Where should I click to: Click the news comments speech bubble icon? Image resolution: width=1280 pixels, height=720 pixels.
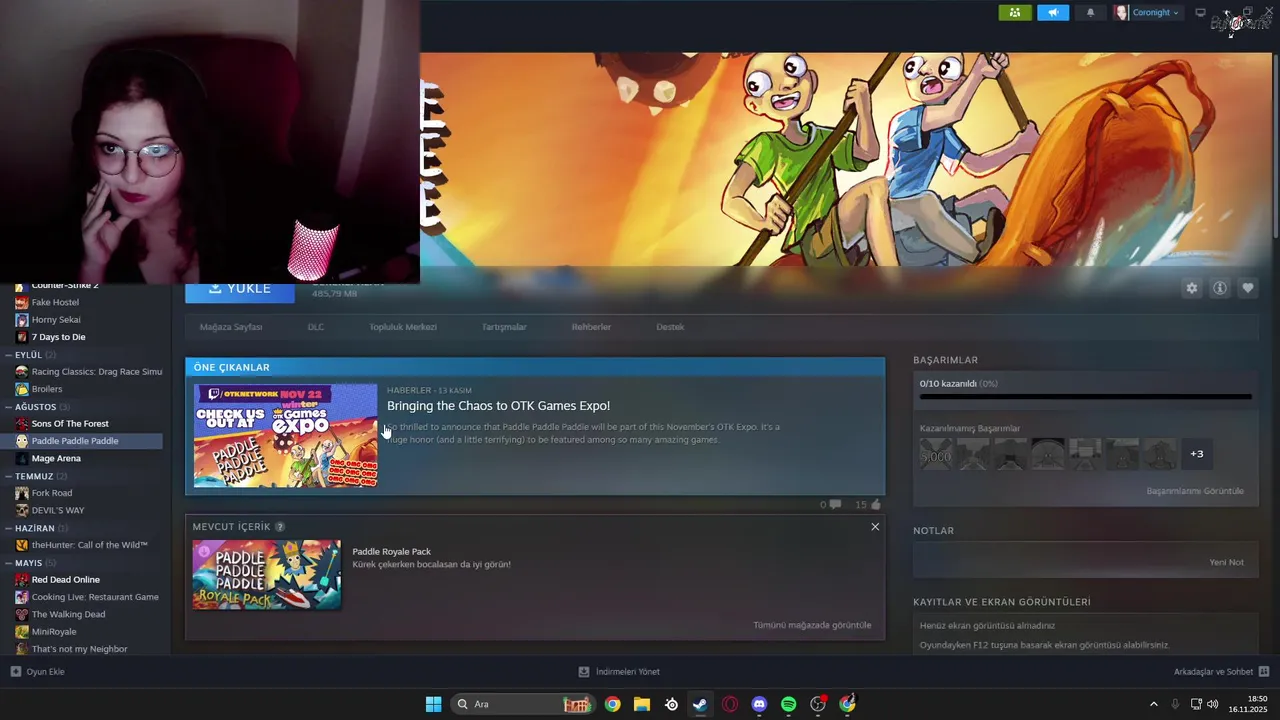(834, 505)
